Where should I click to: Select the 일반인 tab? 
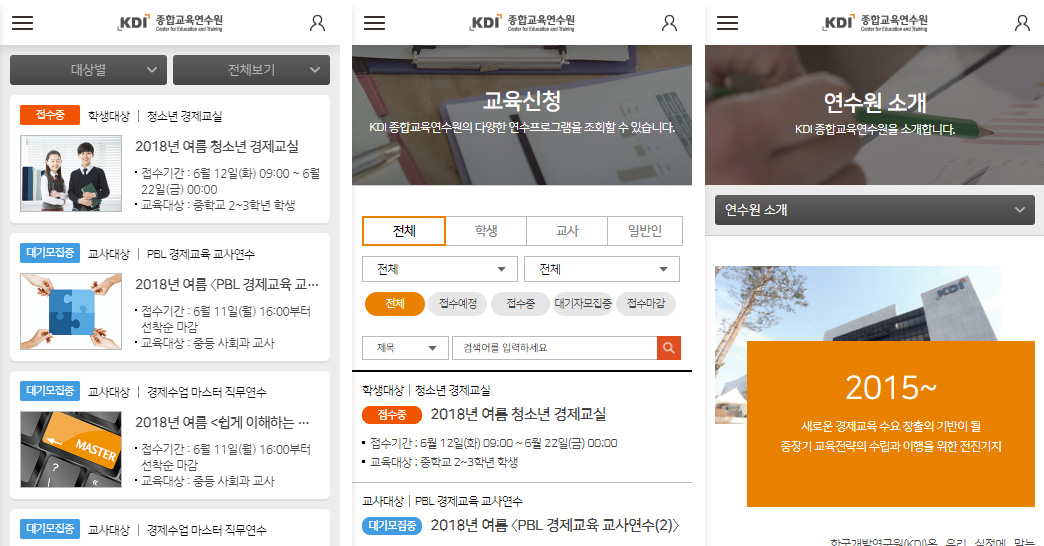point(645,230)
